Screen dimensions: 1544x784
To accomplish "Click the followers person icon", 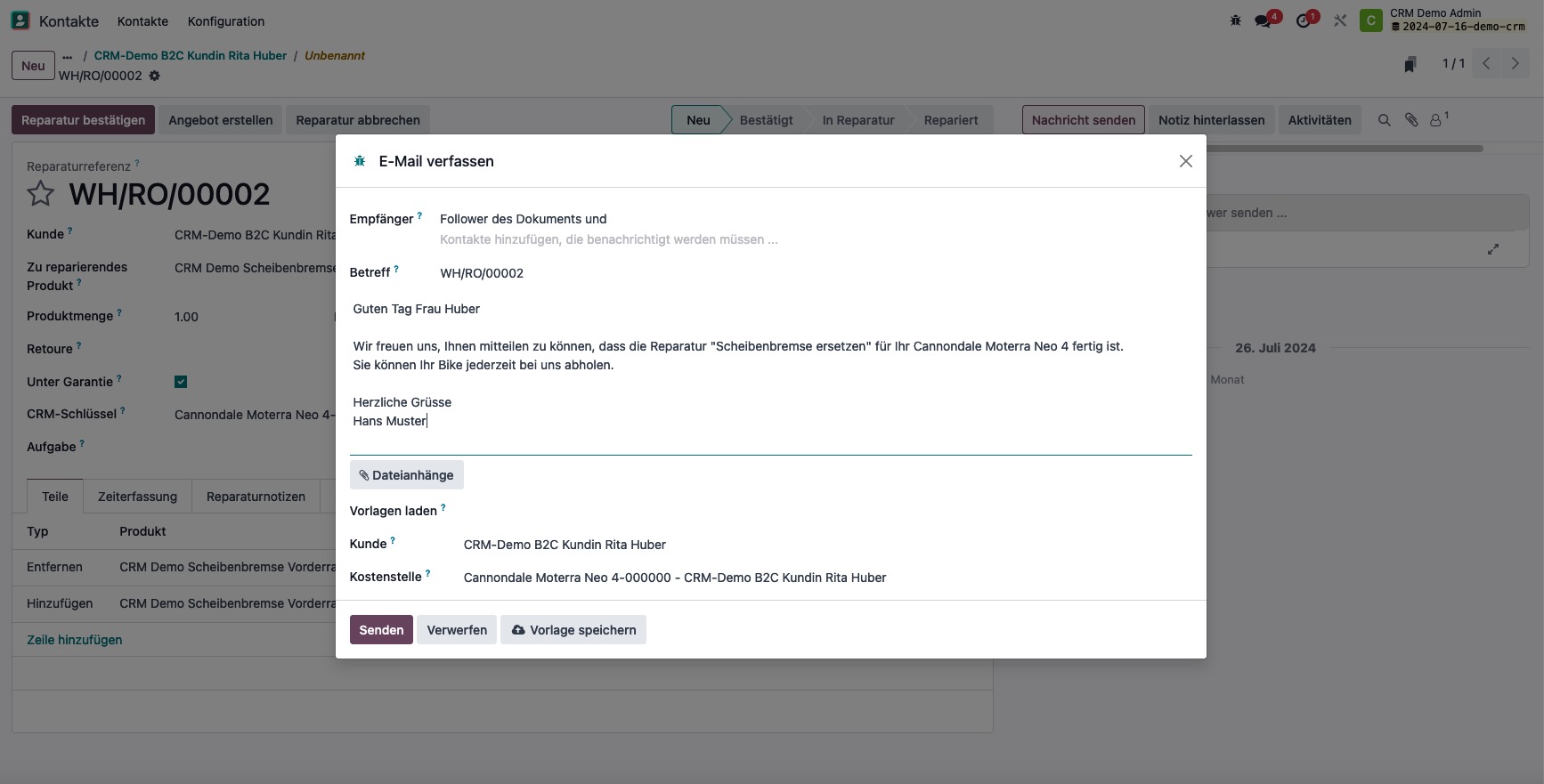I will [x=1436, y=120].
